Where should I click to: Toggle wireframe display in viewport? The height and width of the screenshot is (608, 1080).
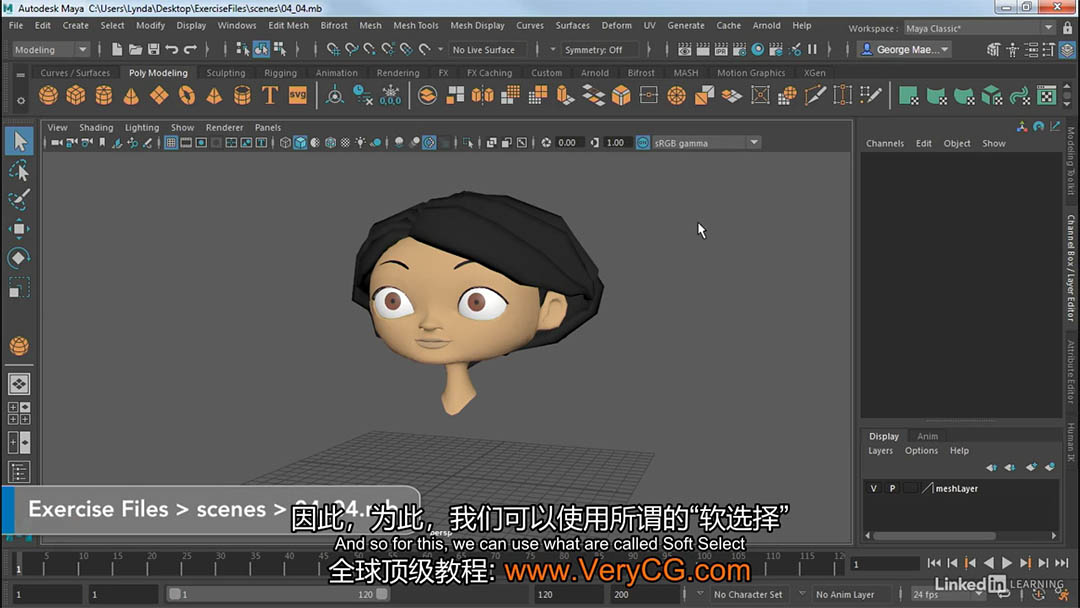[x=285, y=143]
